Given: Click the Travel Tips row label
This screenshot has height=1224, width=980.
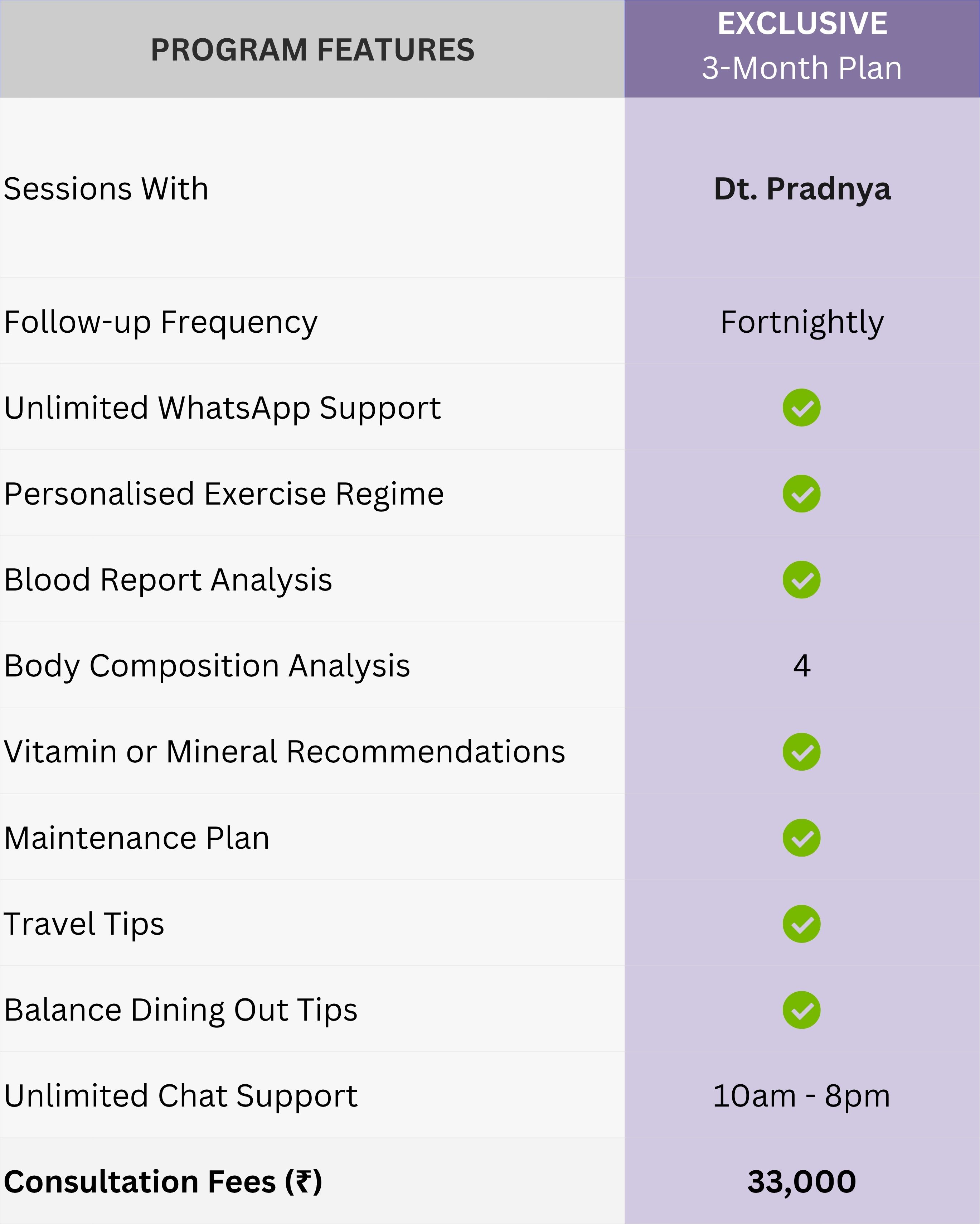Looking at the screenshot, I should tap(84, 924).
